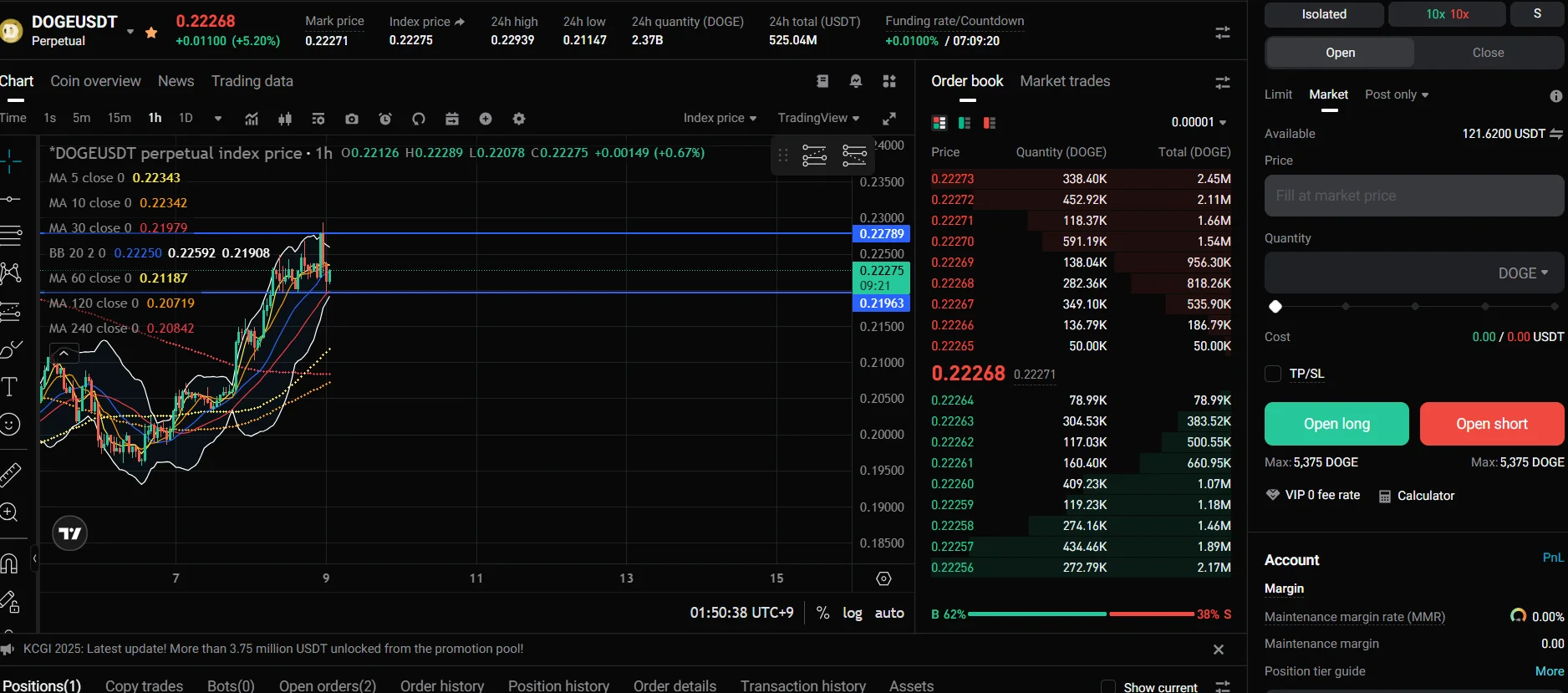Open more timeframes dropdown arrow
Viewport: 1568px width, 693px height.
[218, 119]
